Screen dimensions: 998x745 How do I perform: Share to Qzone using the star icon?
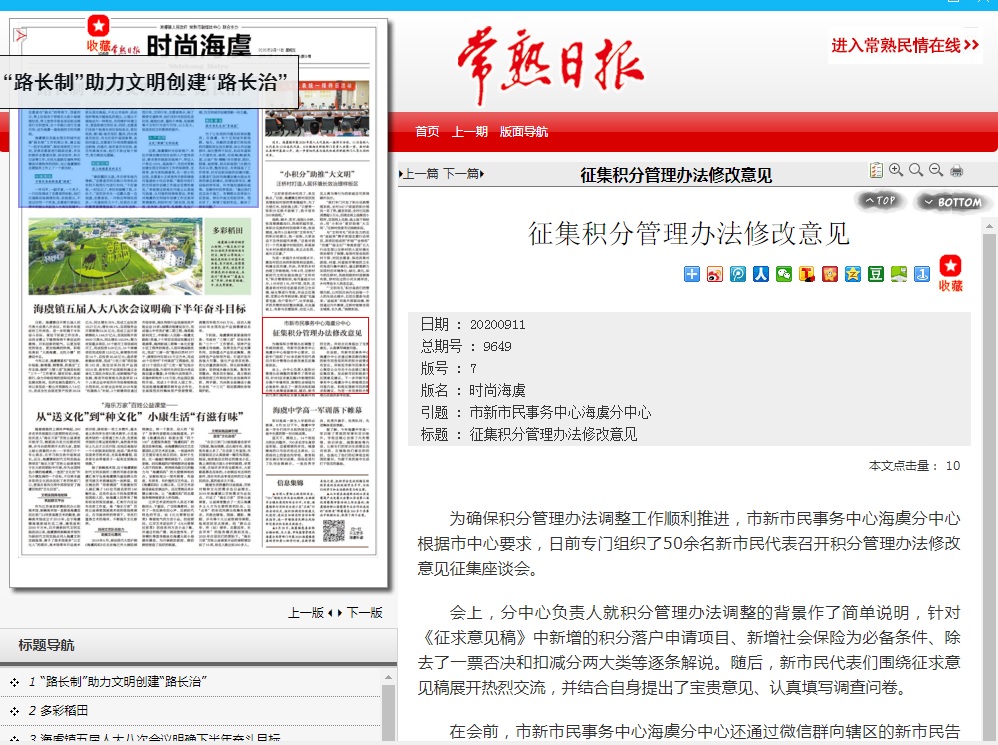click(852, 274)
